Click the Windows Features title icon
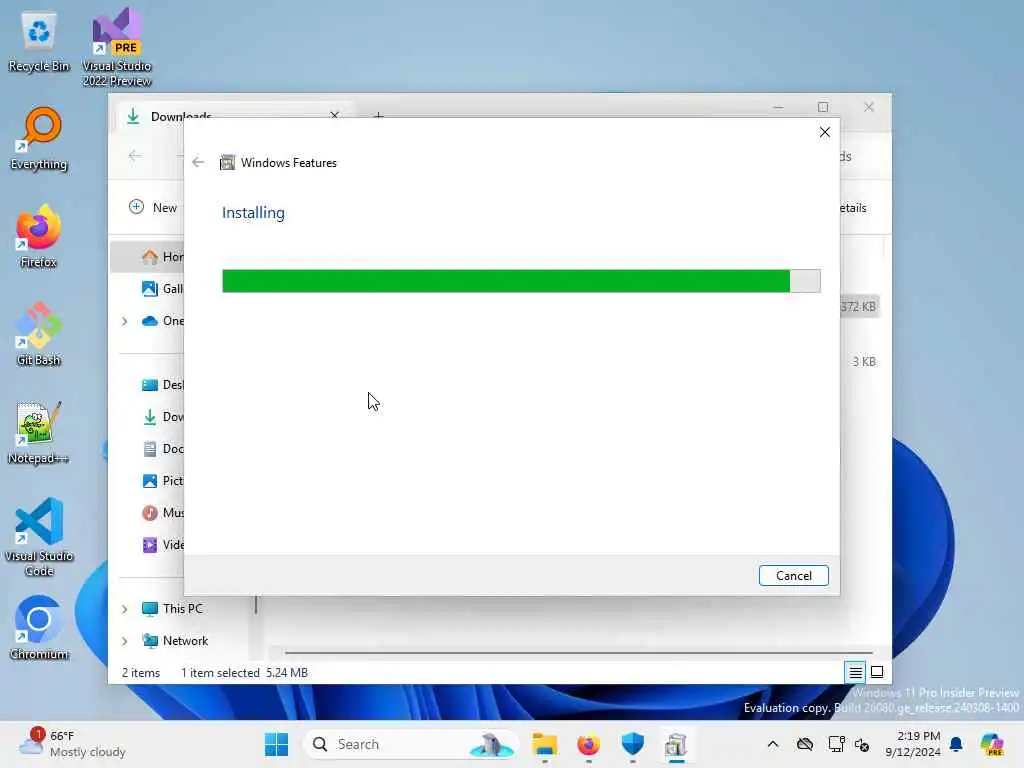The width and height of the screenshot is (1024, 768). [227, 163]
